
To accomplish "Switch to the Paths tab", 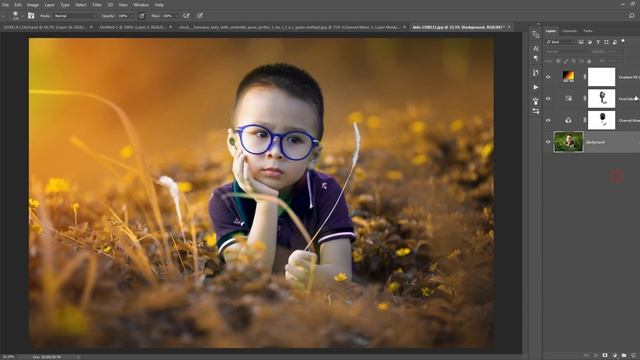I will click(x=588, y=31).
